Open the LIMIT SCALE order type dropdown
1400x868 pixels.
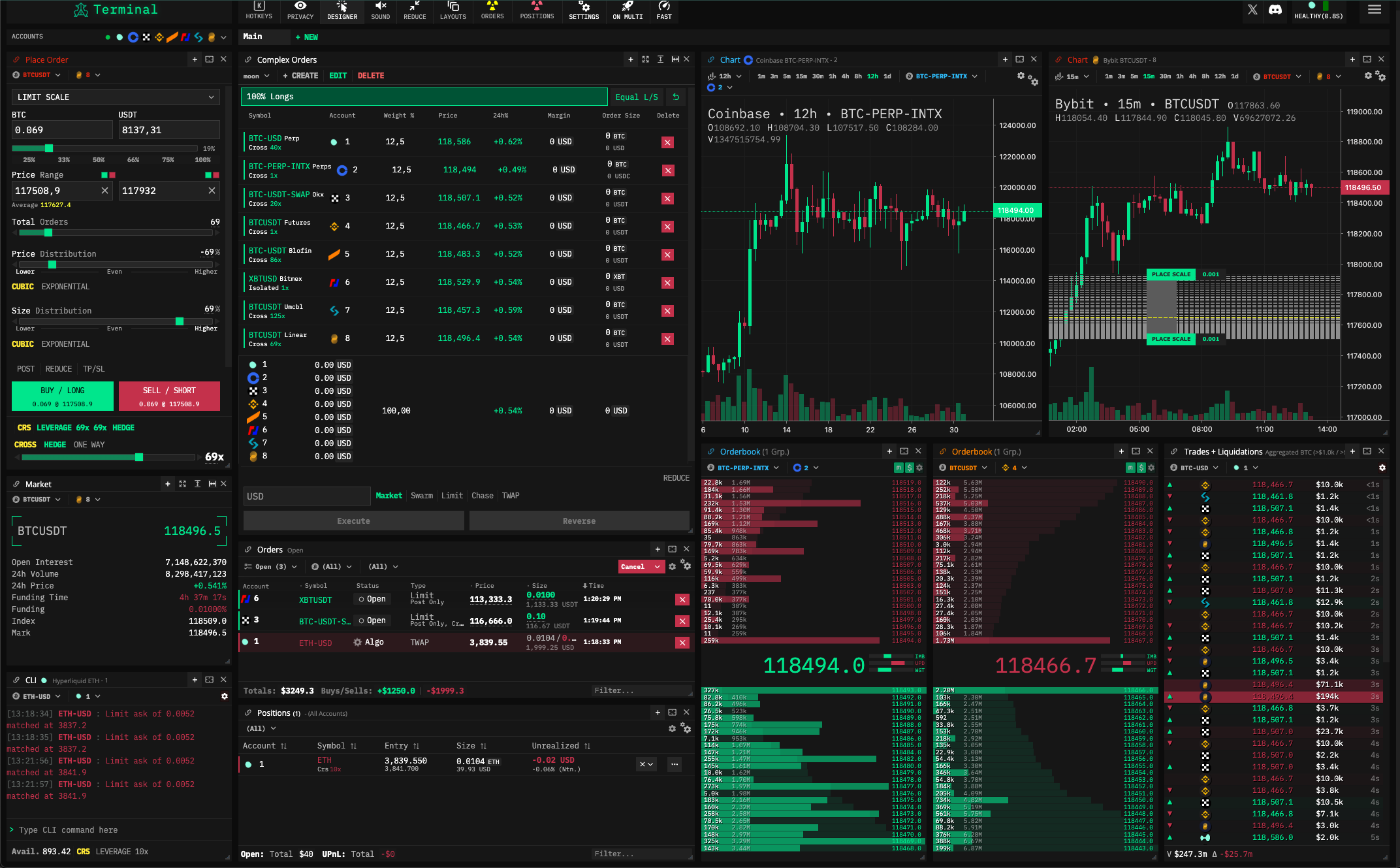(x=116, y=97)
